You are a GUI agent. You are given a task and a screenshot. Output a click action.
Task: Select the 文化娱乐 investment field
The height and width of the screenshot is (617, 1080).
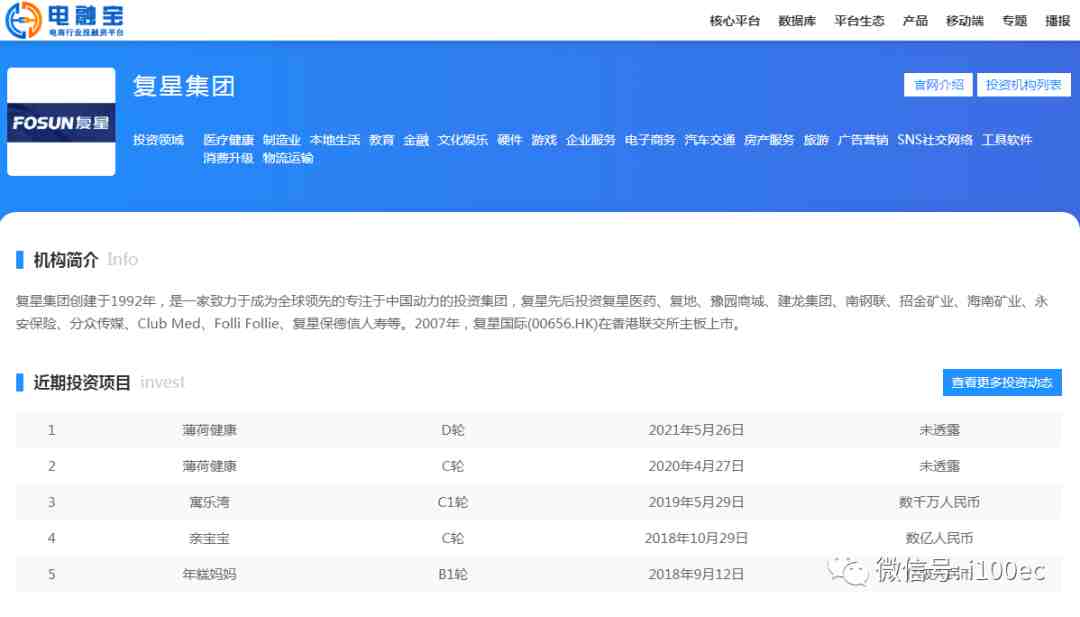click(x=463, y=140)
